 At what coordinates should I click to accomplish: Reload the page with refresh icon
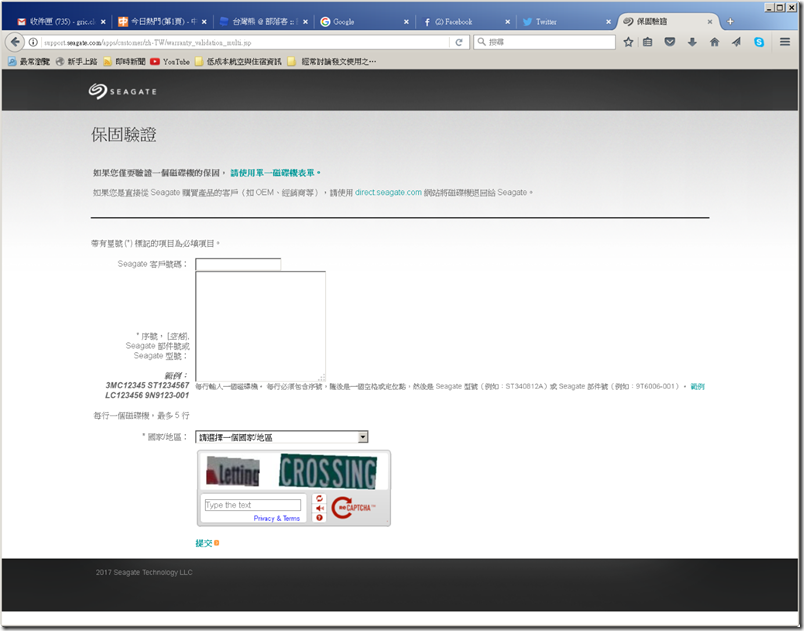(x=459, y=42)
